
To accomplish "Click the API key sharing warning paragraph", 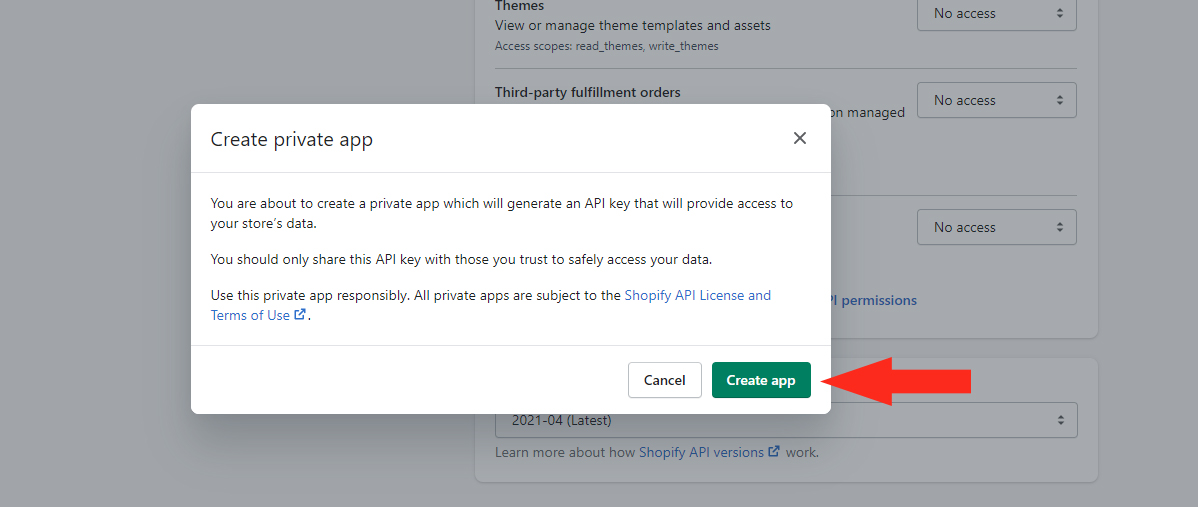I will (461, 259).
